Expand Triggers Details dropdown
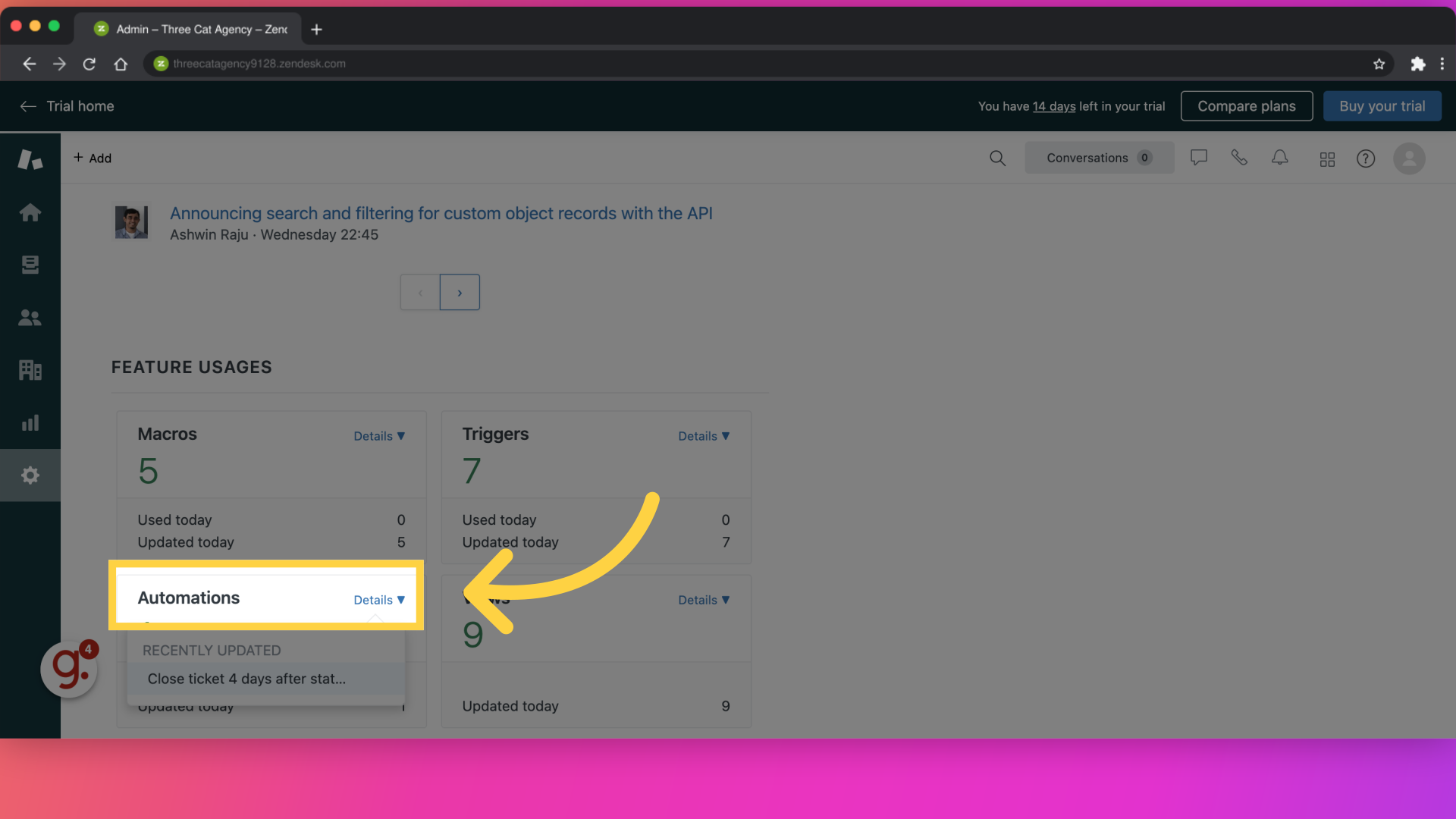 [703, 436]
